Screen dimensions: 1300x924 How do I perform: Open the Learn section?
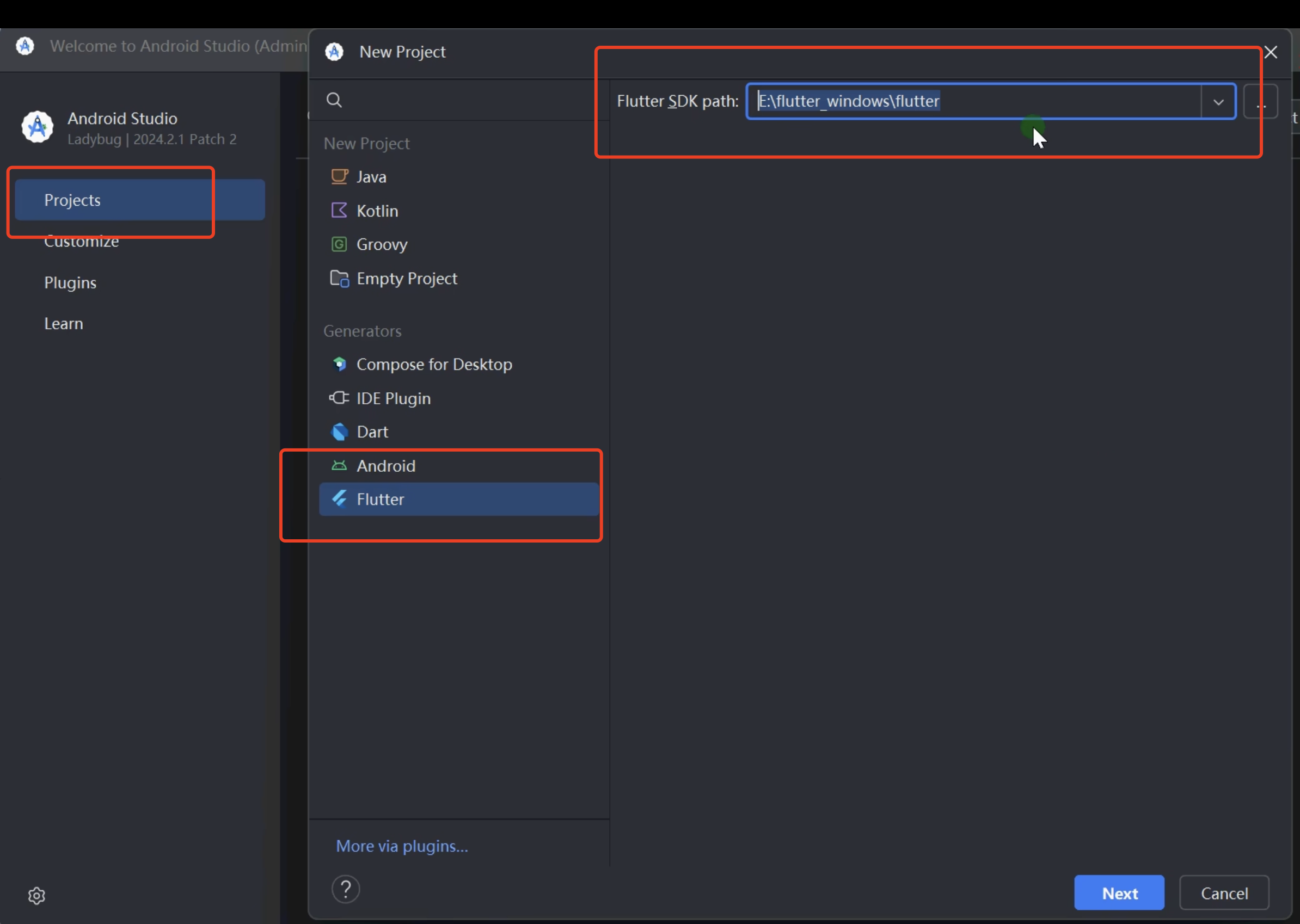coord(64,324)
